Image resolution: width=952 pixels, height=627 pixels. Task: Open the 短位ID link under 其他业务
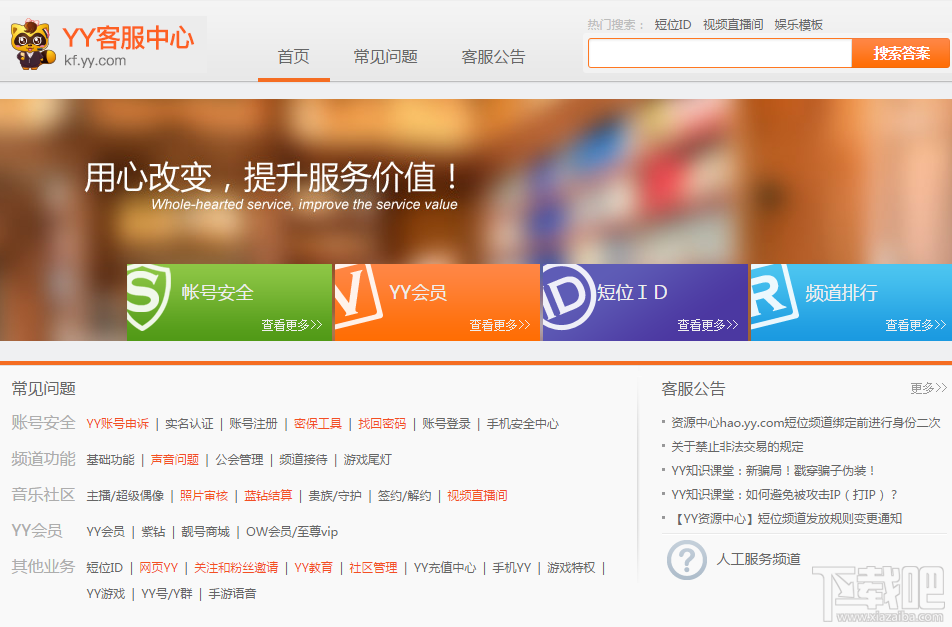click(x=104, y=568)
